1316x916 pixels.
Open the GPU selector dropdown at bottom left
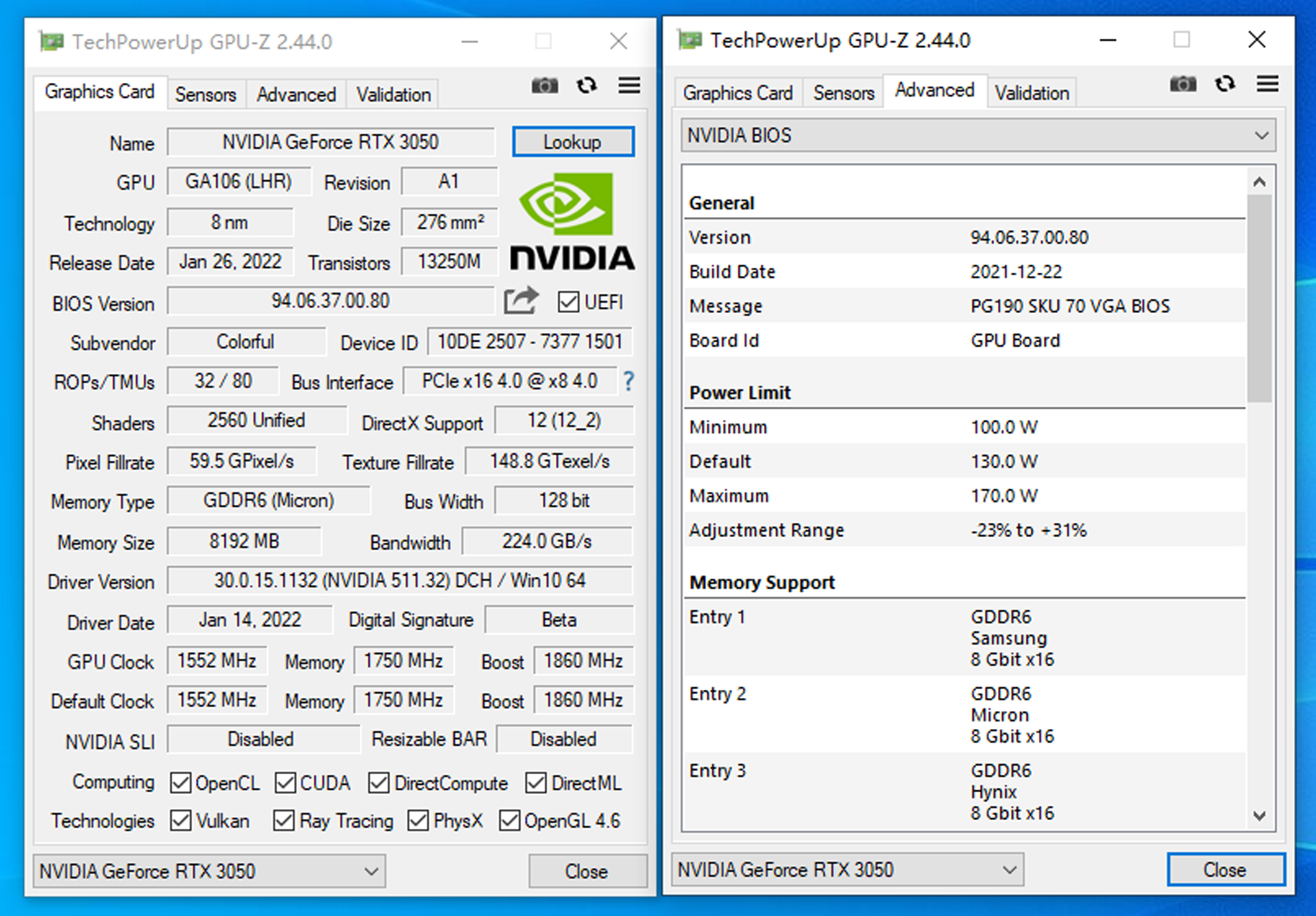pos(209,871)
